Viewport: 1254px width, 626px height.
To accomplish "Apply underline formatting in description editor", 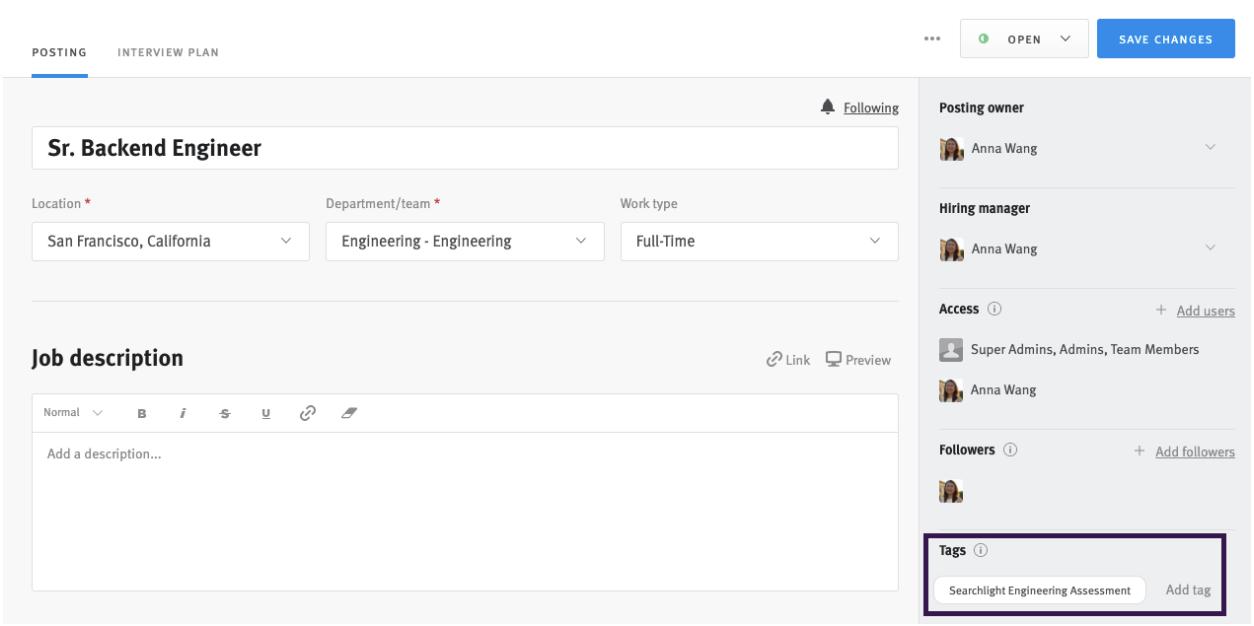I will 266,413.
